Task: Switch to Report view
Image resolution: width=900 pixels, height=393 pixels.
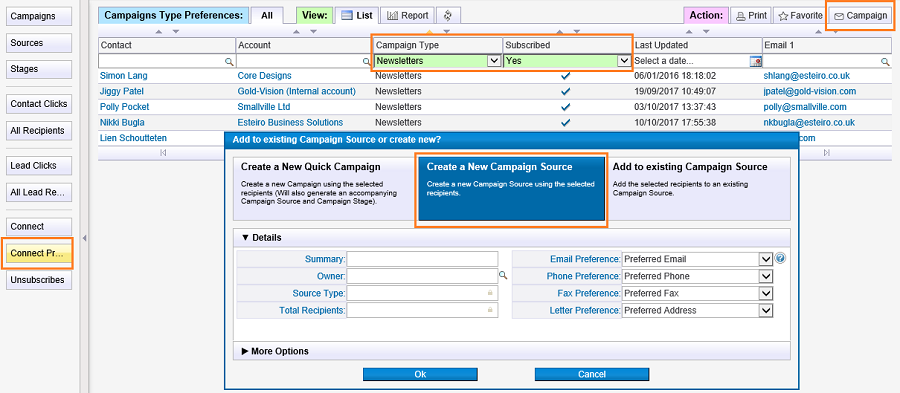Action: (x=408, y=15)
